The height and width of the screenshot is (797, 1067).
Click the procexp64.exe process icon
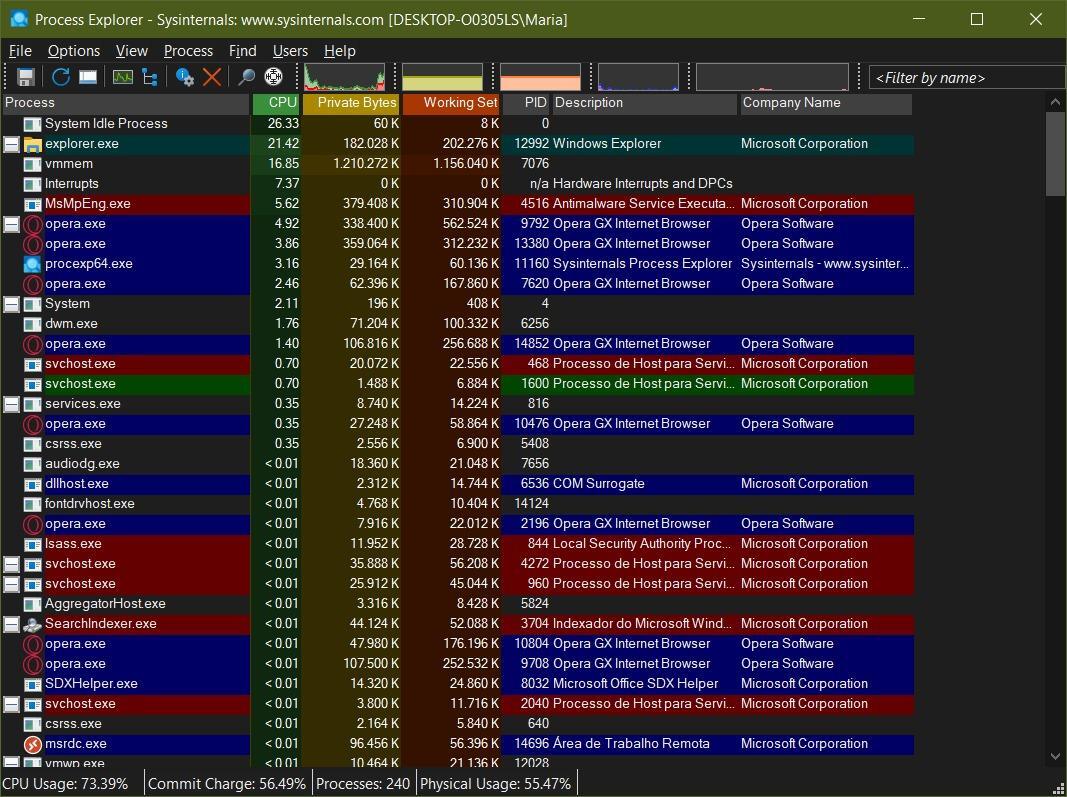32,264
